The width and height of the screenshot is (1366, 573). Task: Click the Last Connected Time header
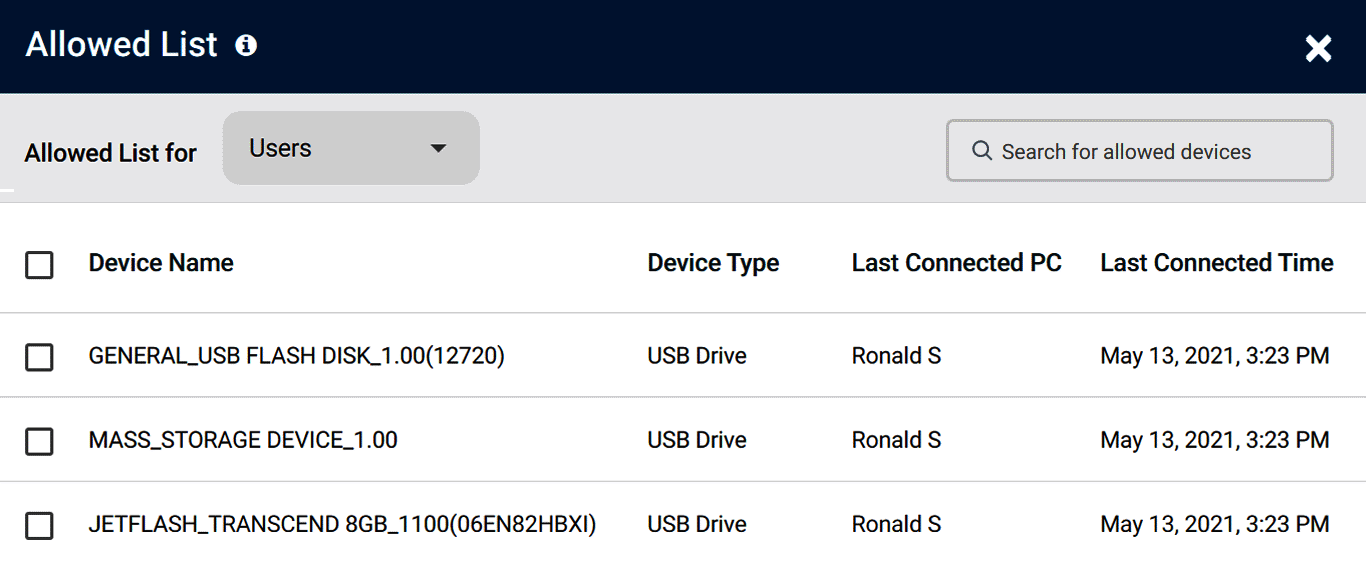point(1216,263)
